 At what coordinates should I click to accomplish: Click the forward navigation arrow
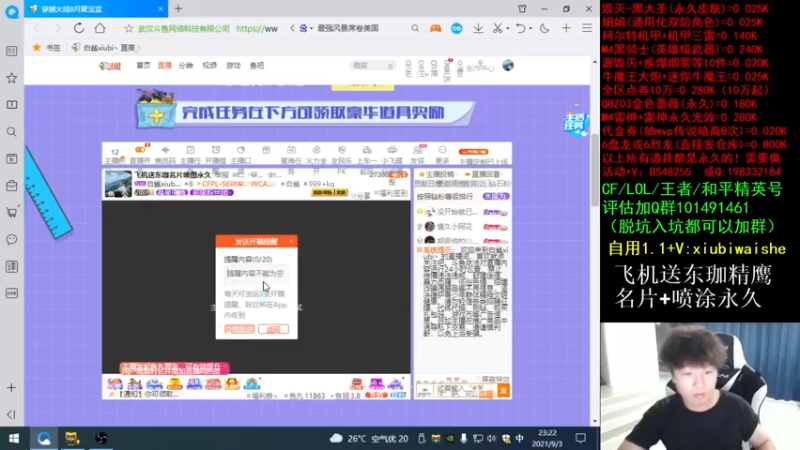pos(58,28)
